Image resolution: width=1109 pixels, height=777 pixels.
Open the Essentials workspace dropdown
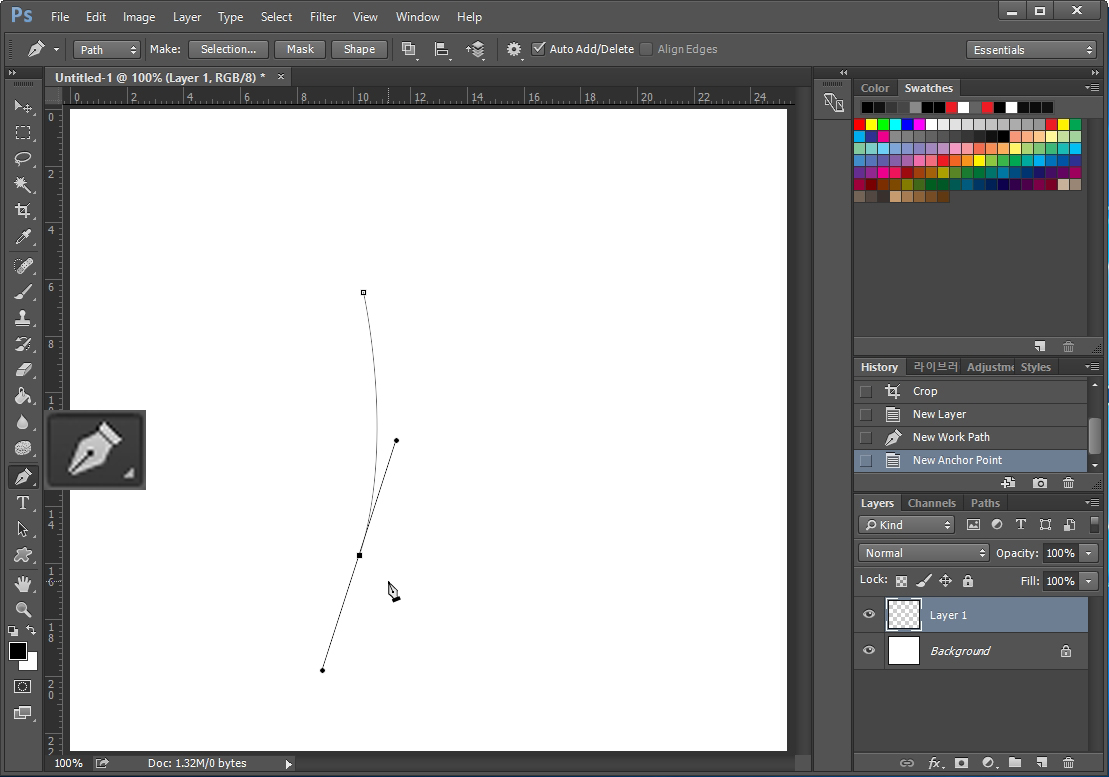1032,49
